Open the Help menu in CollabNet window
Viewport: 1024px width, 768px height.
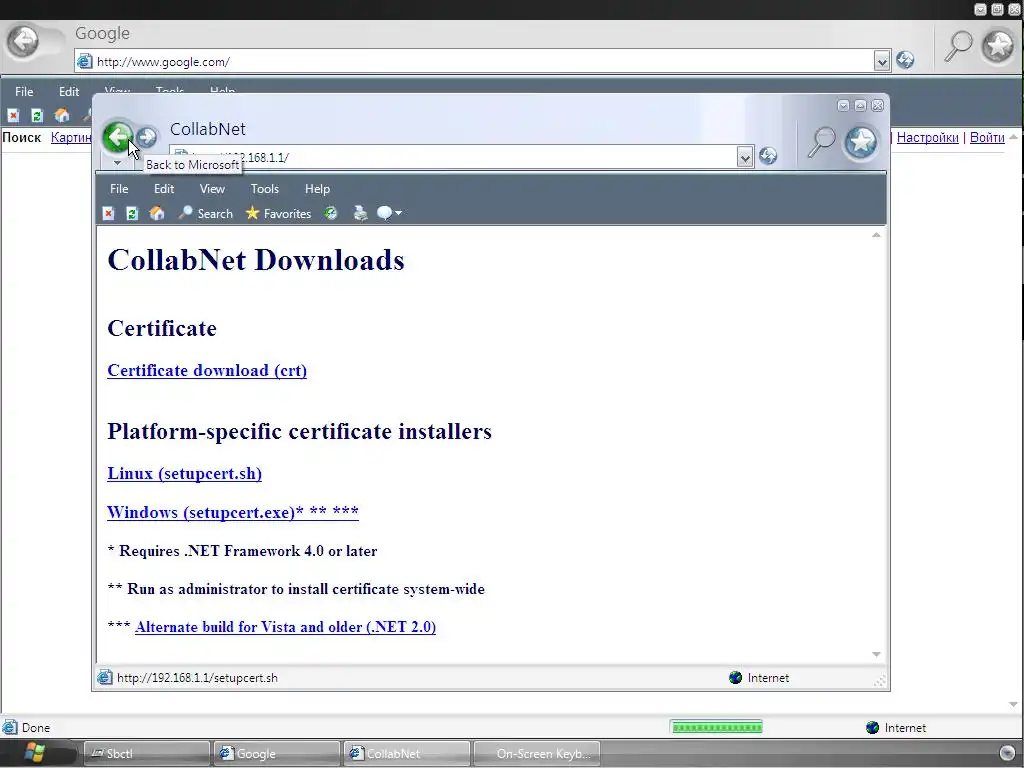click(x=317, y=189)
